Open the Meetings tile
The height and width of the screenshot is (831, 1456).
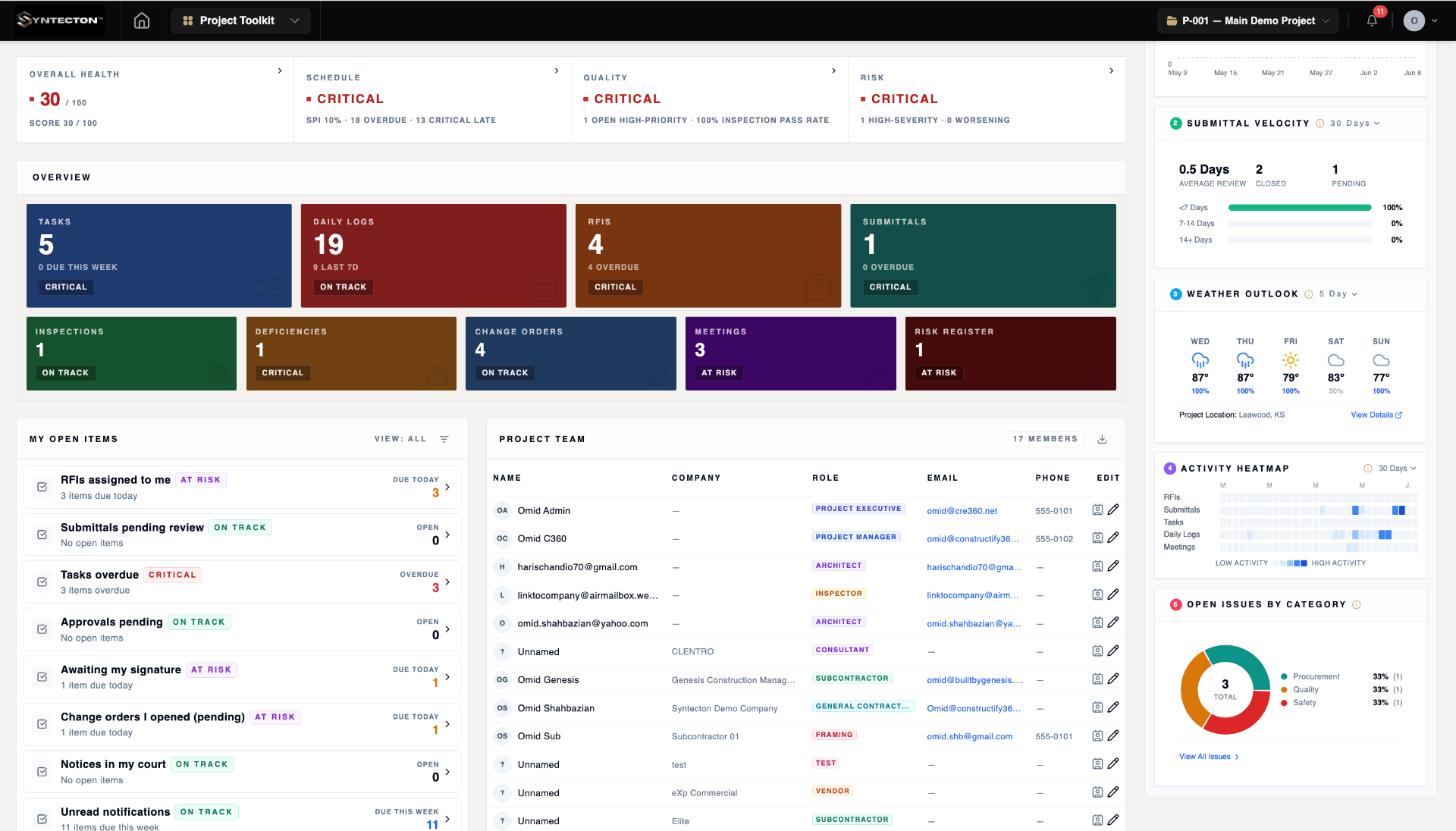pos(791,353)
